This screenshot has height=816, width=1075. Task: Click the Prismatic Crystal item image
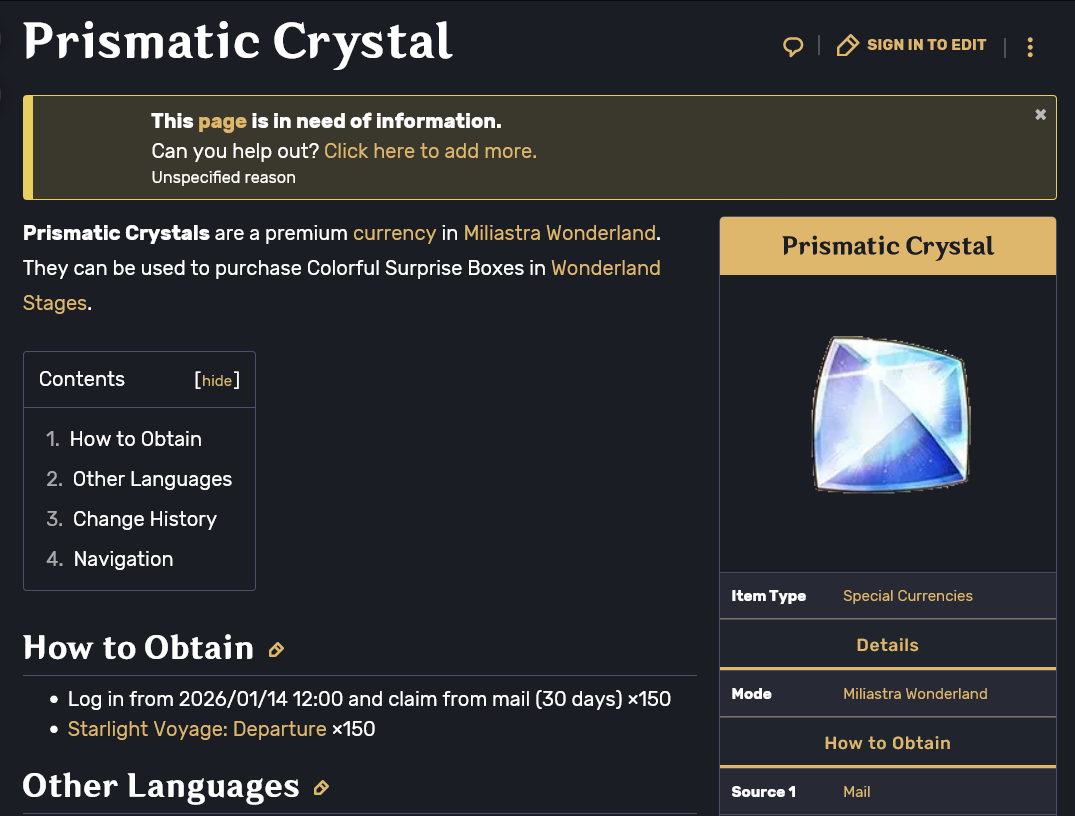tap(889, 415)
